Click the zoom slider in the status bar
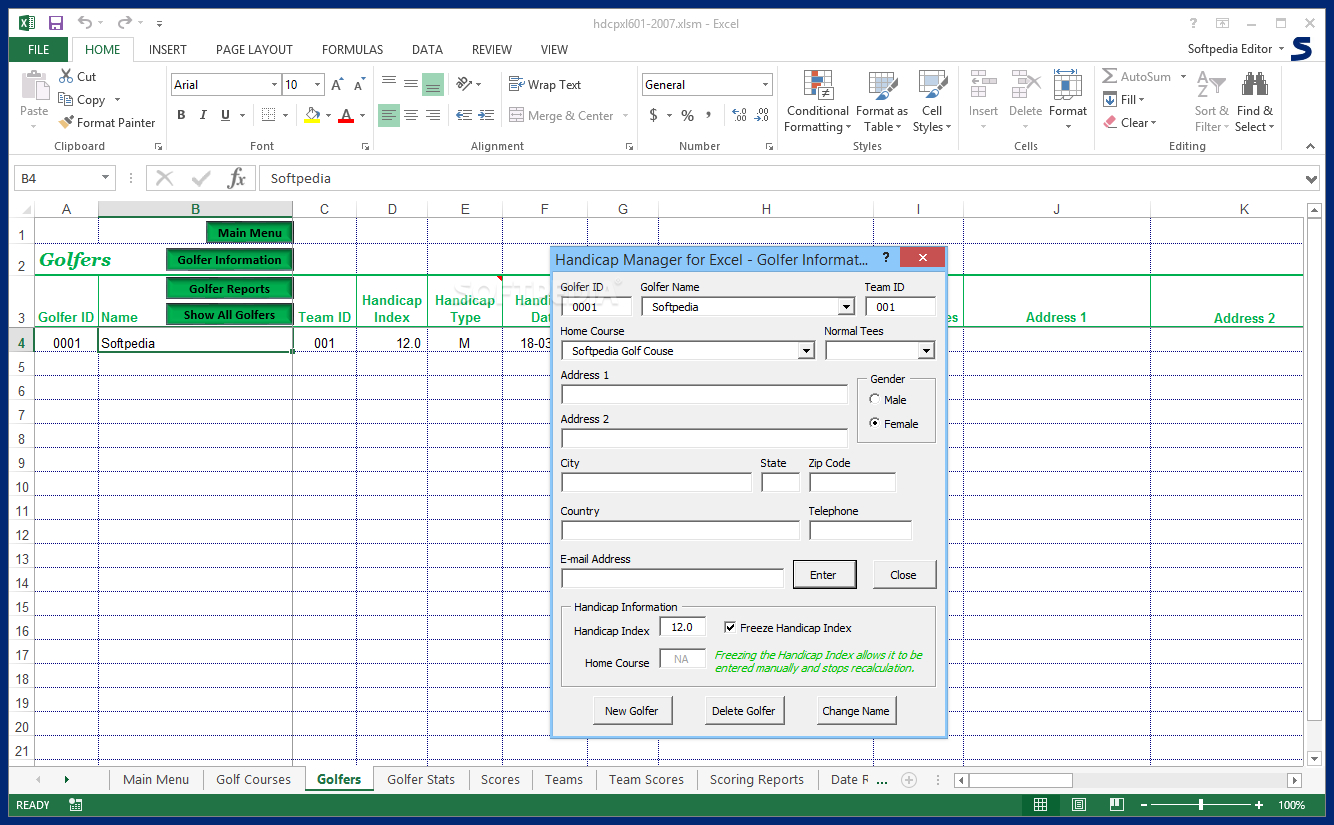 (x=1200, y=805)
